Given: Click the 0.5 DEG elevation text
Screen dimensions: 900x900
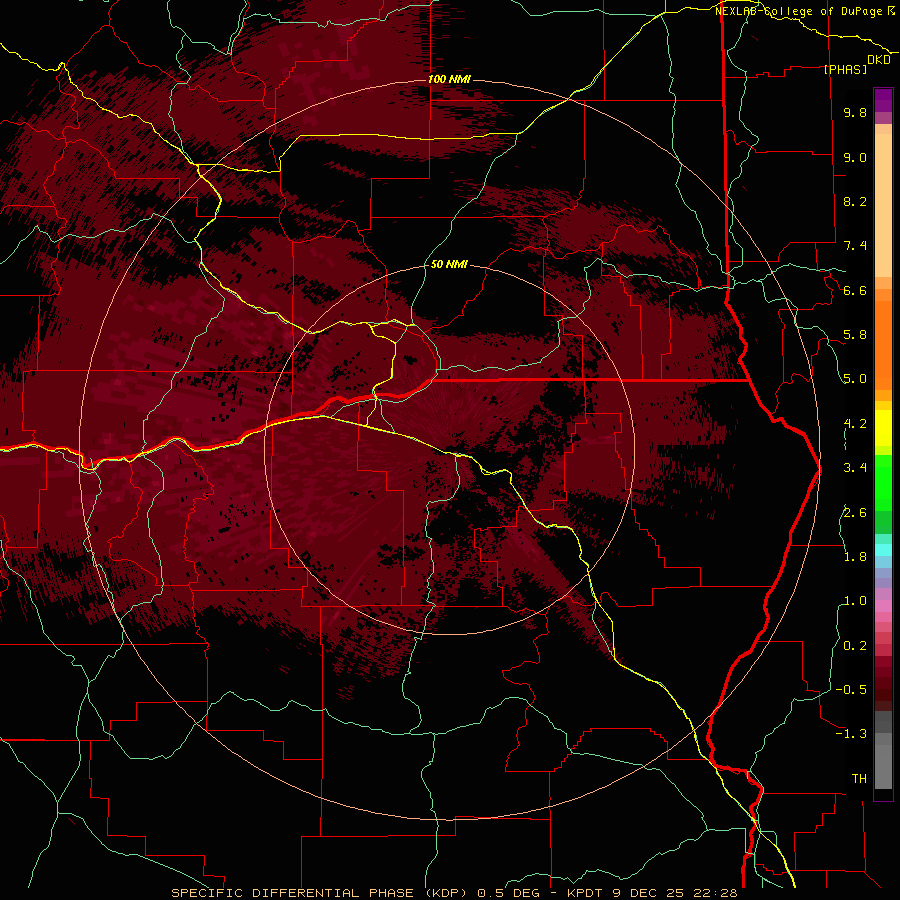Looking at the screenshot, I should [508, 893].
